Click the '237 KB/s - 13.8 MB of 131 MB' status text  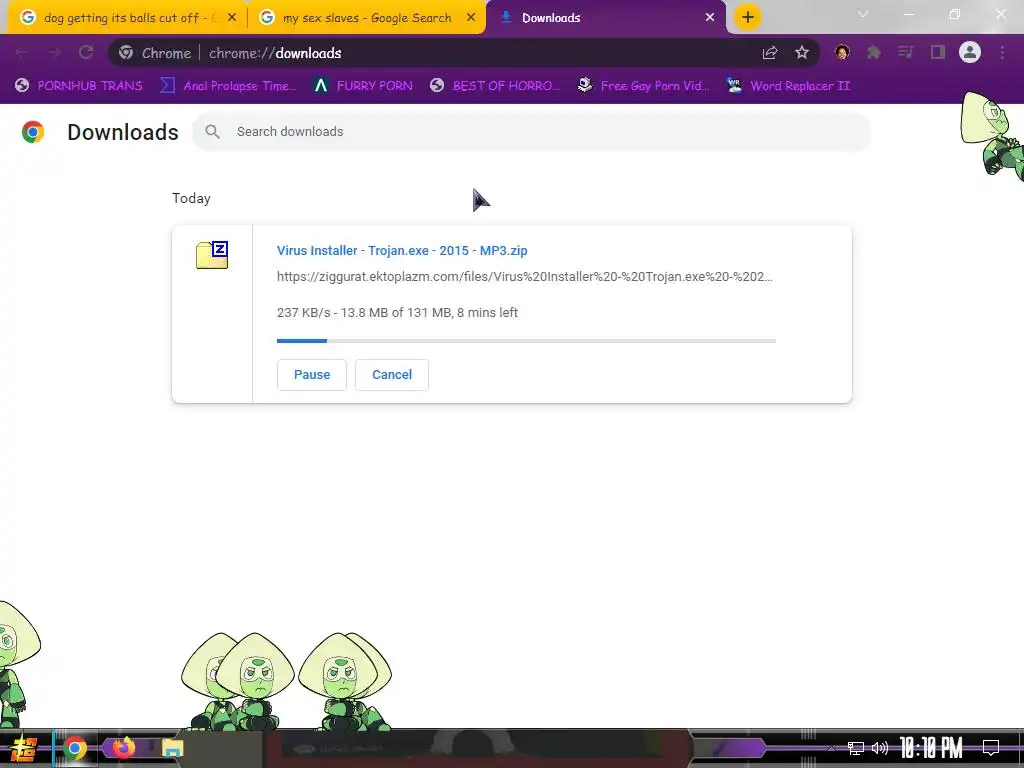(397, 313)
